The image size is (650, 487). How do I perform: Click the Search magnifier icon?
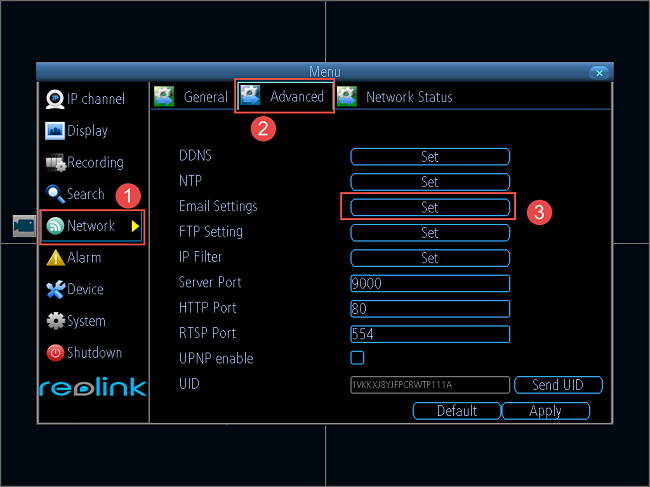pyautogui.click(x=55, y=194)
